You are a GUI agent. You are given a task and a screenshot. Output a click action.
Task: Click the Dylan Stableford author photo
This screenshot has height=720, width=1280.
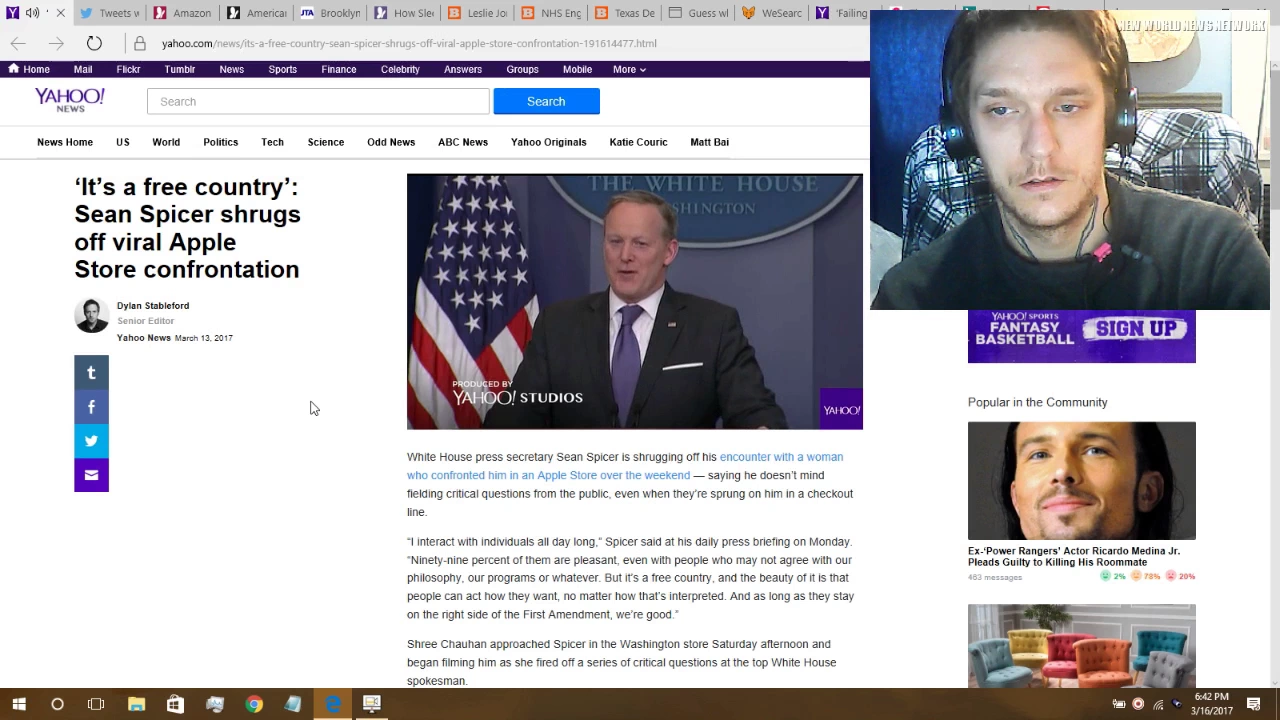91,315
